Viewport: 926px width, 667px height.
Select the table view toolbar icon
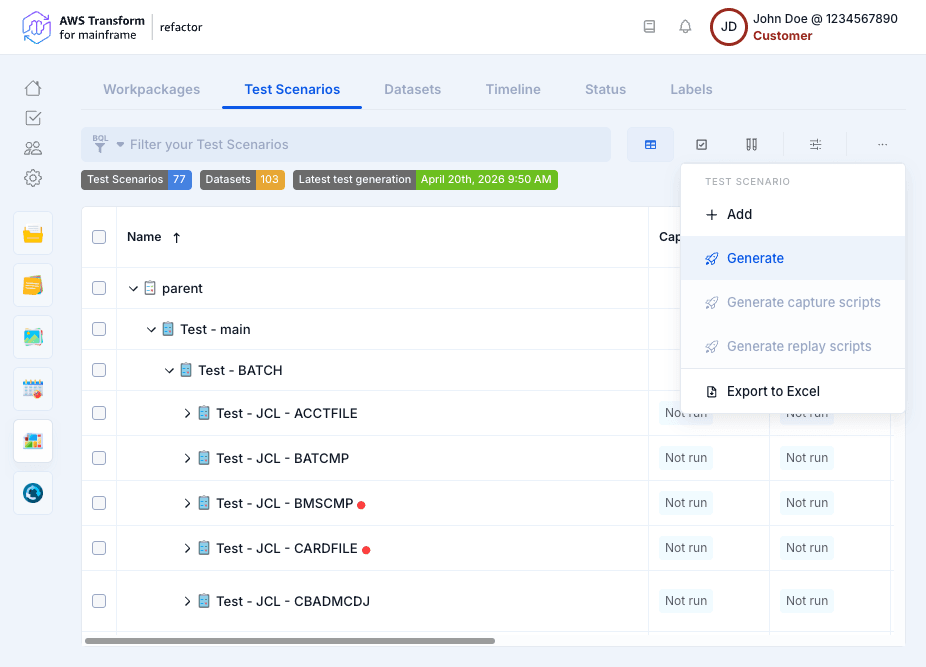(650, 145)
